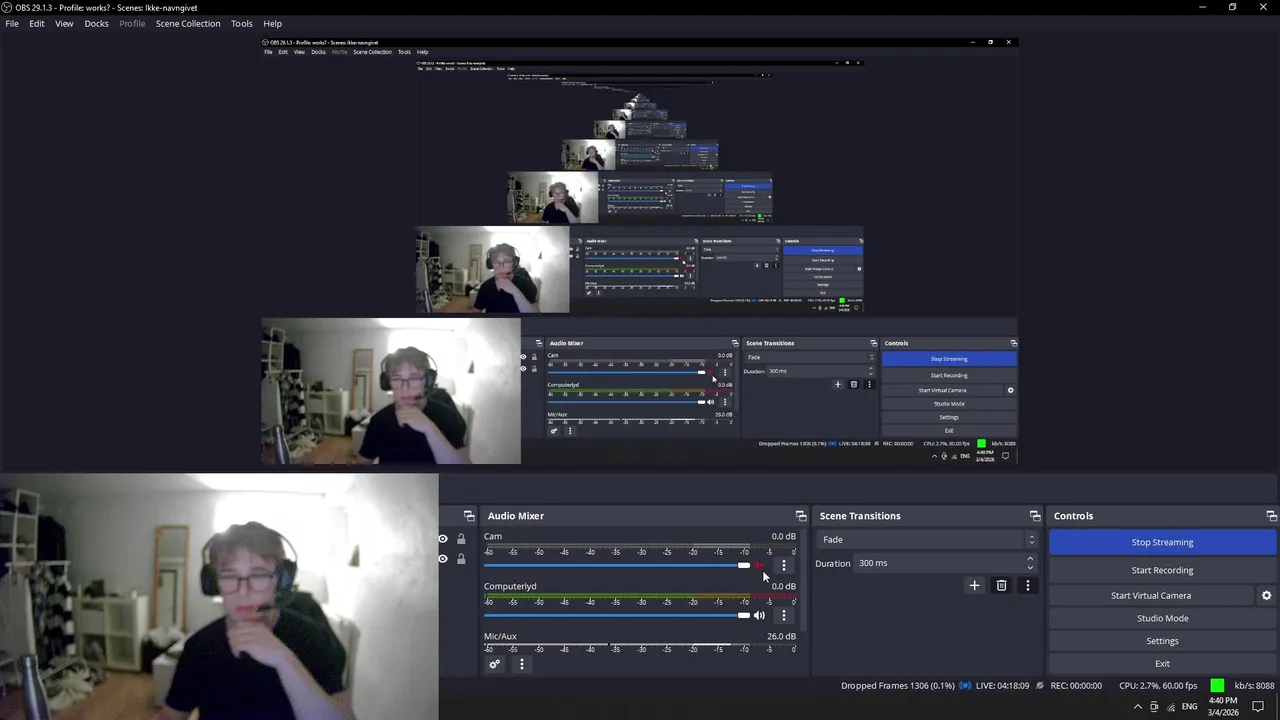Screen dimensions: 1280x720
Task: Open the Profile menu
Action: [132, 23]
